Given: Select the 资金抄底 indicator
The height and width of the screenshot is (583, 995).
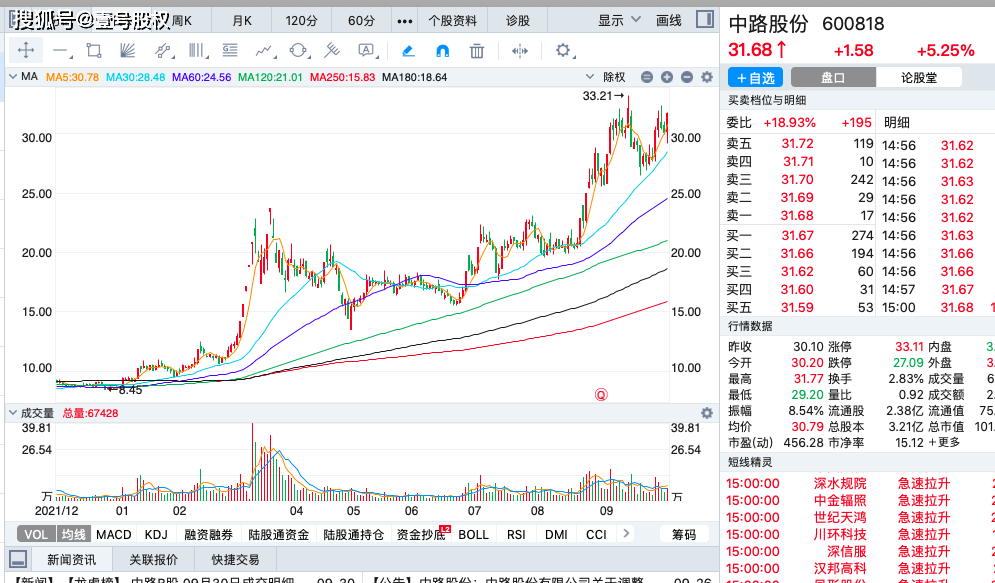Looking at the screenshot, I should (420, 534).
